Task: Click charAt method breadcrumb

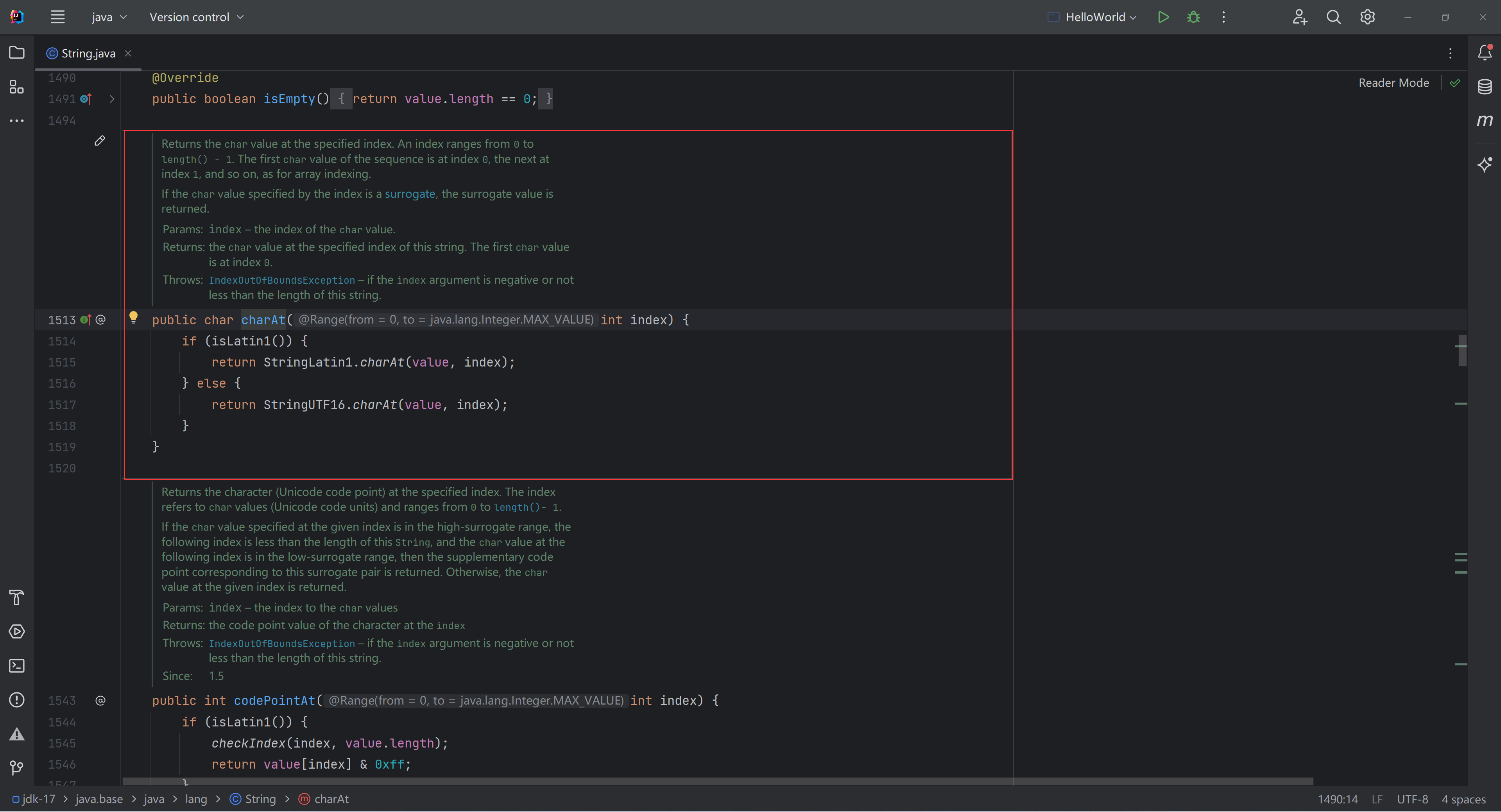Action: 324,799
